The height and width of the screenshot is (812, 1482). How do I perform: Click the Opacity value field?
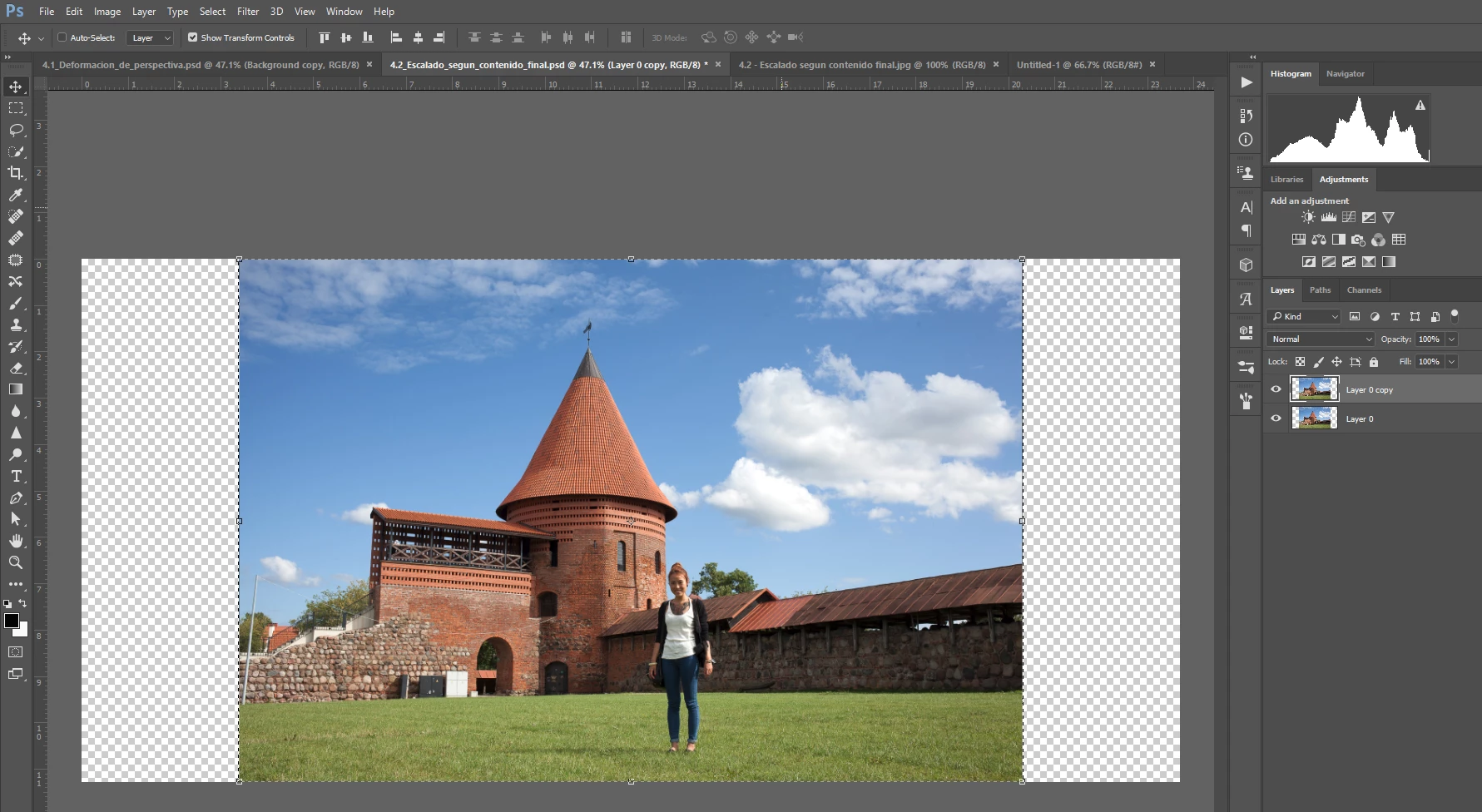(1429, 339)
